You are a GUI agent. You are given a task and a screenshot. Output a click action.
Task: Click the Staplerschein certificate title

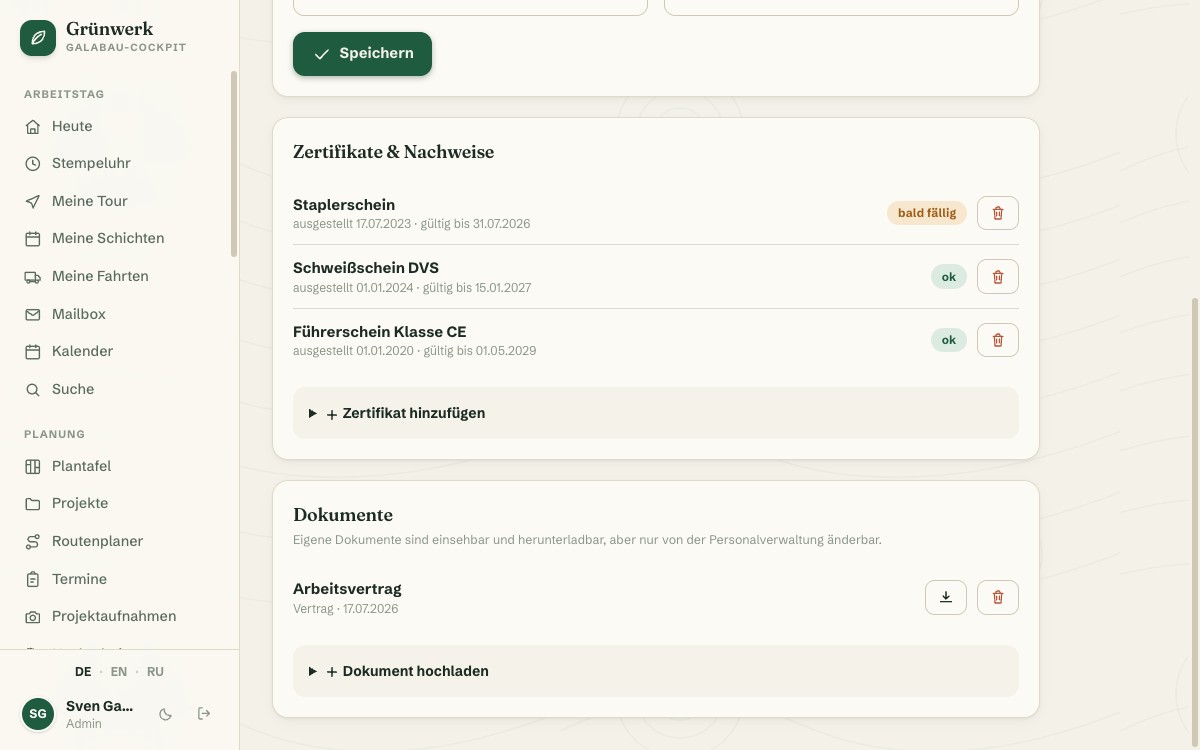coord(344,205)
